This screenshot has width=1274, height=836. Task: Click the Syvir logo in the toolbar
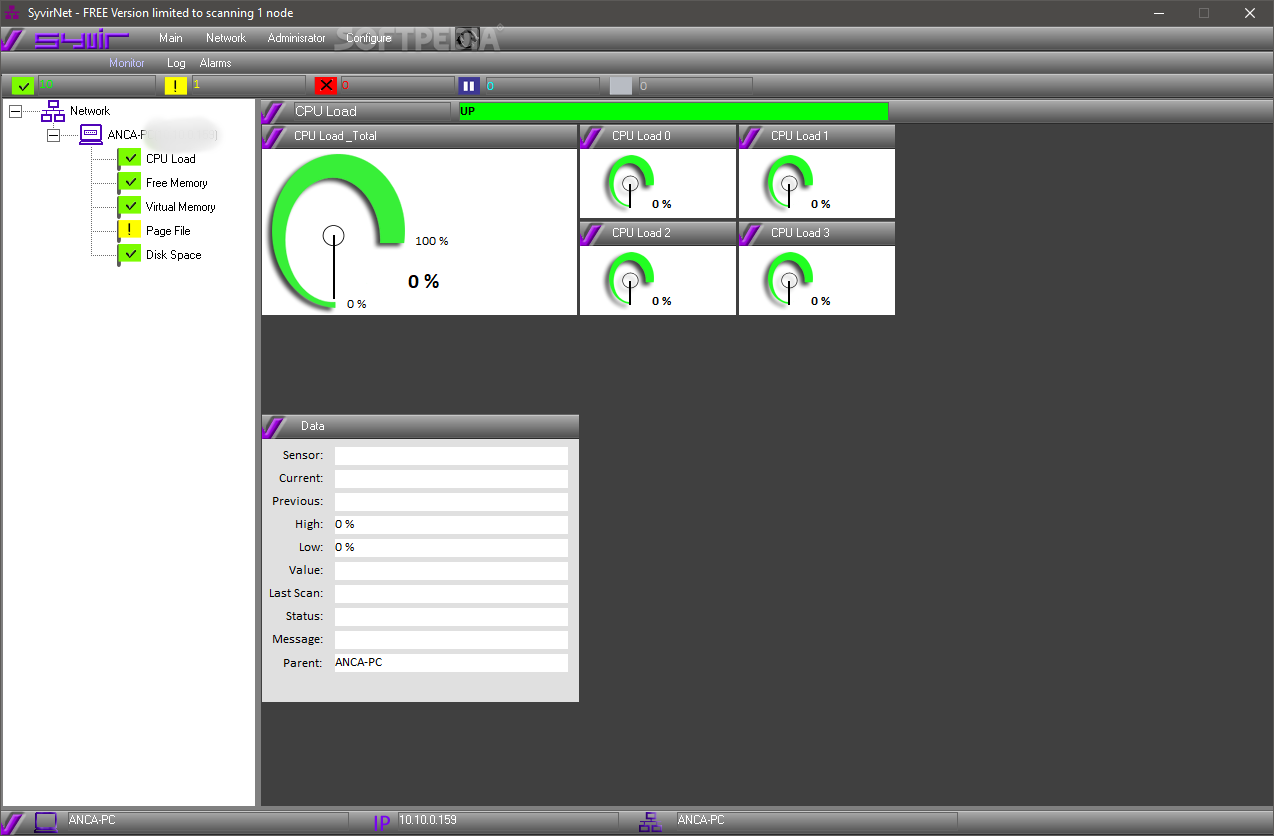(x=81, y=41)
